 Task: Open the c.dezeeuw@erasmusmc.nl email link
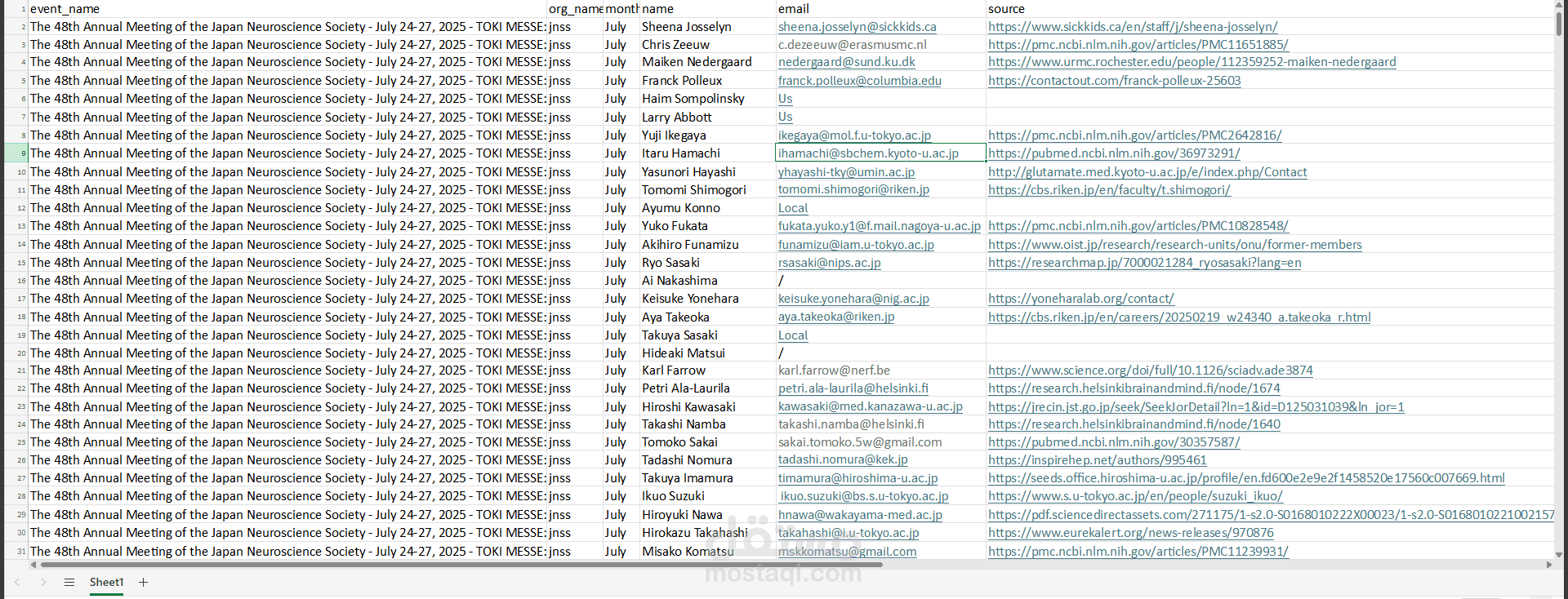852,45
